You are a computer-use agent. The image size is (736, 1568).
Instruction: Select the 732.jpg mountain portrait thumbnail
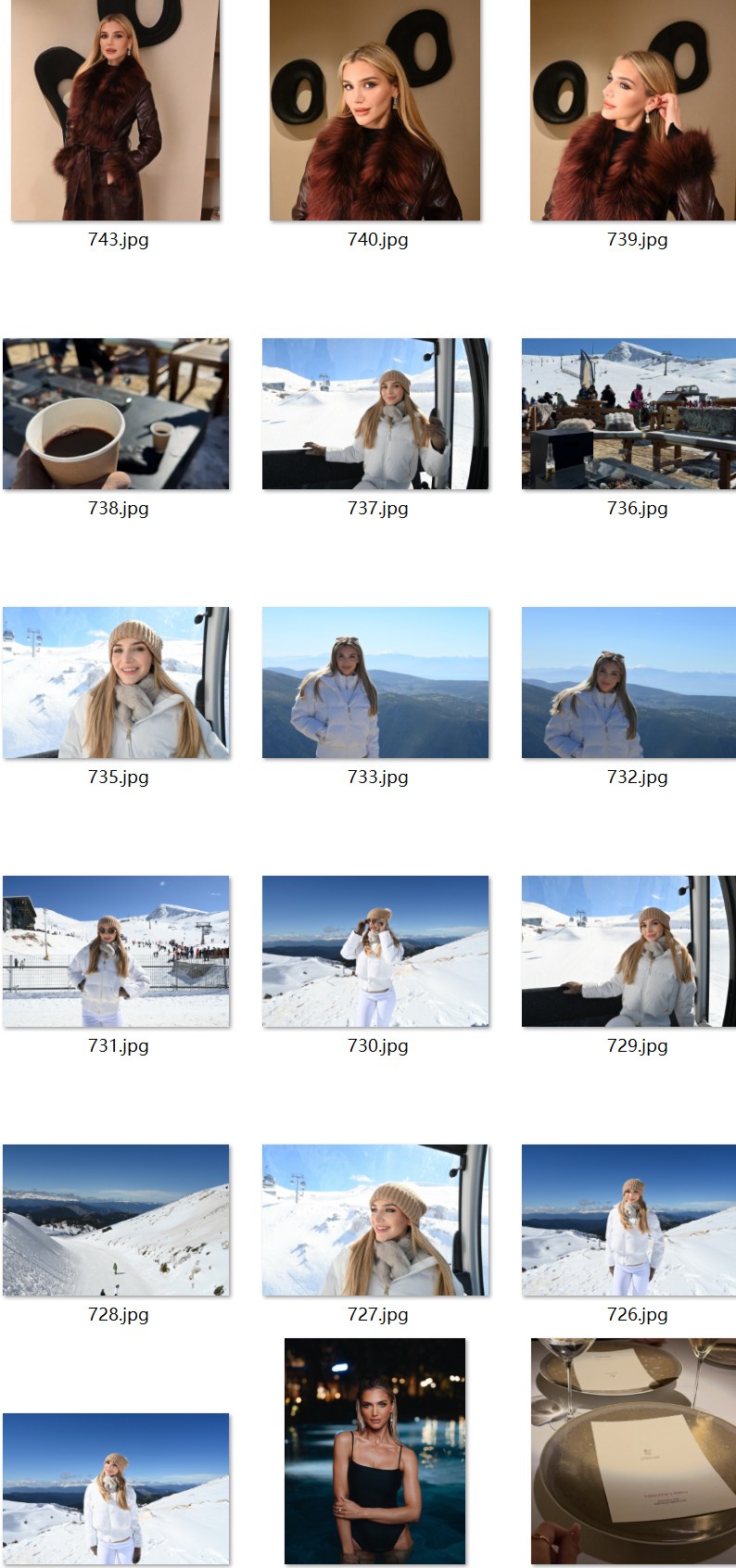[x=628, y=682]
